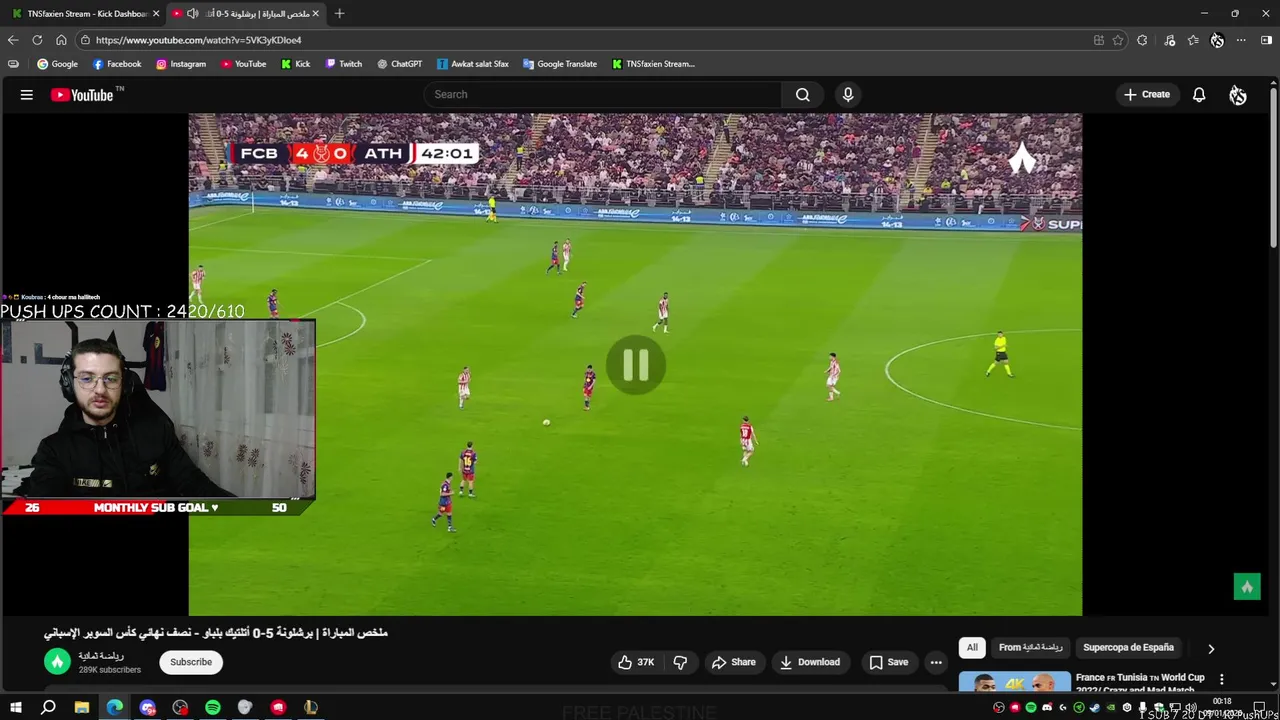
Task: Open the media control music icon
Action: coord(1169,40)
